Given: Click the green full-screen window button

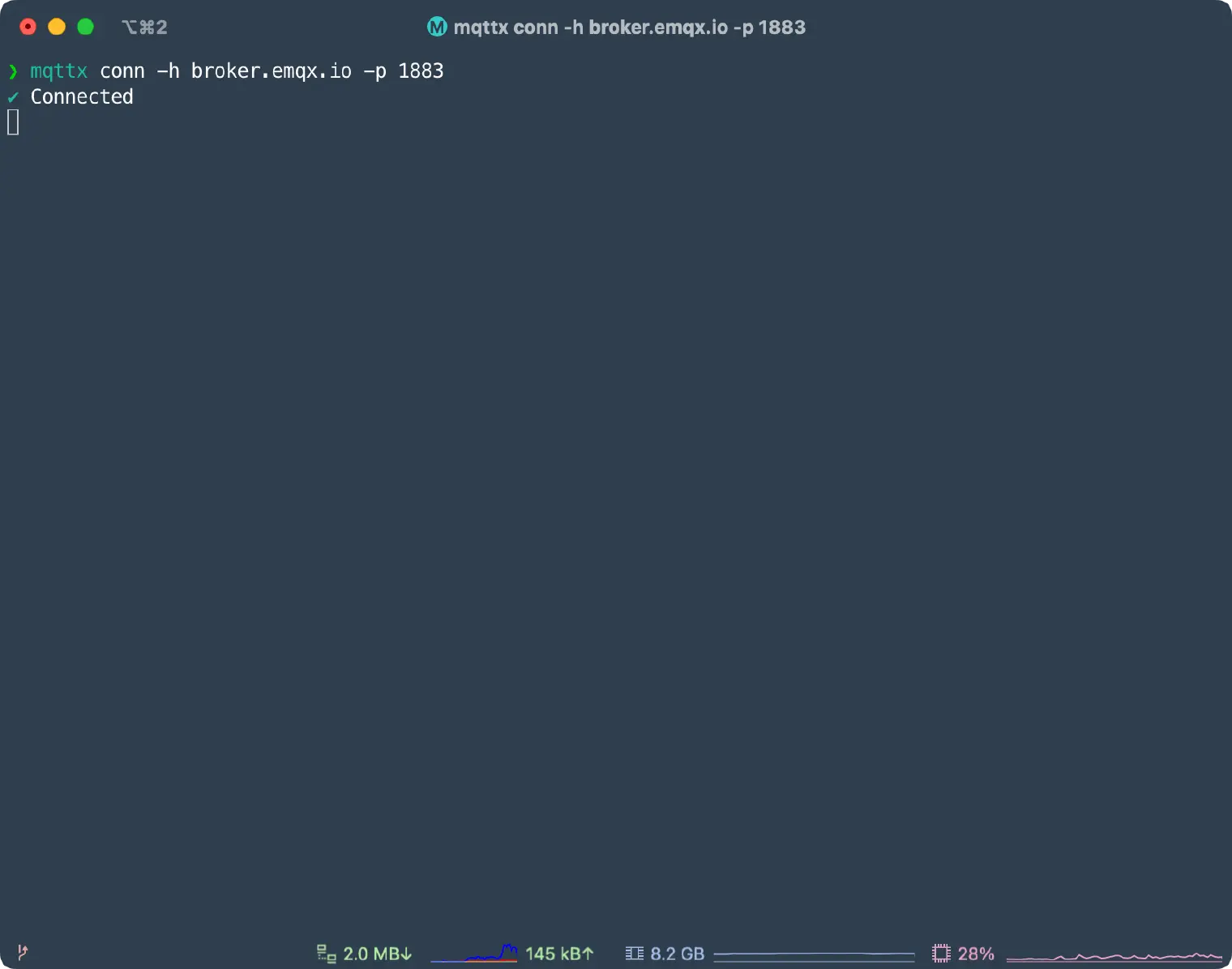Looking at the screenshot, I should [85, 27].
